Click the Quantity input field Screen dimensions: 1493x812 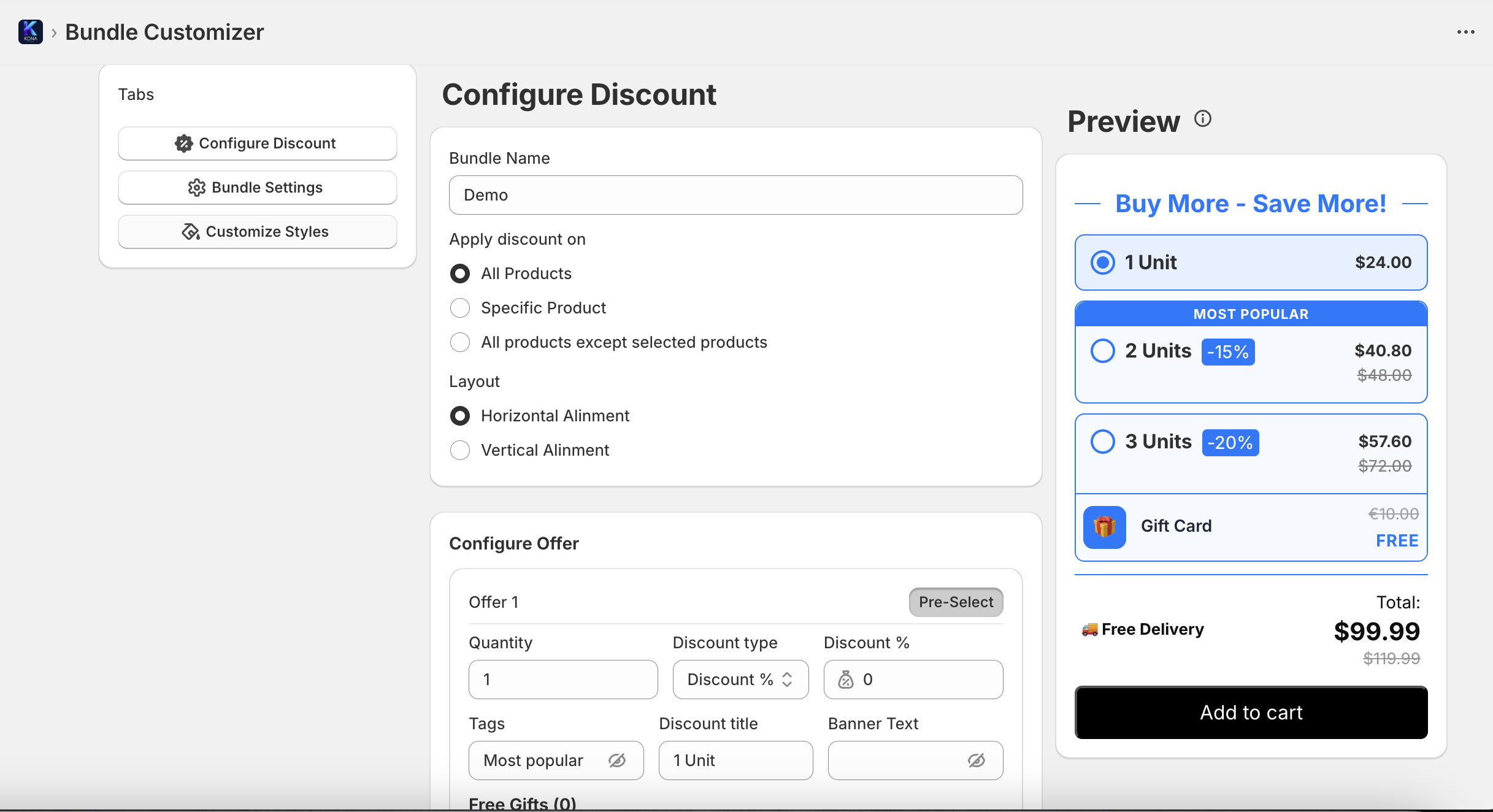(x=562, y=680)
